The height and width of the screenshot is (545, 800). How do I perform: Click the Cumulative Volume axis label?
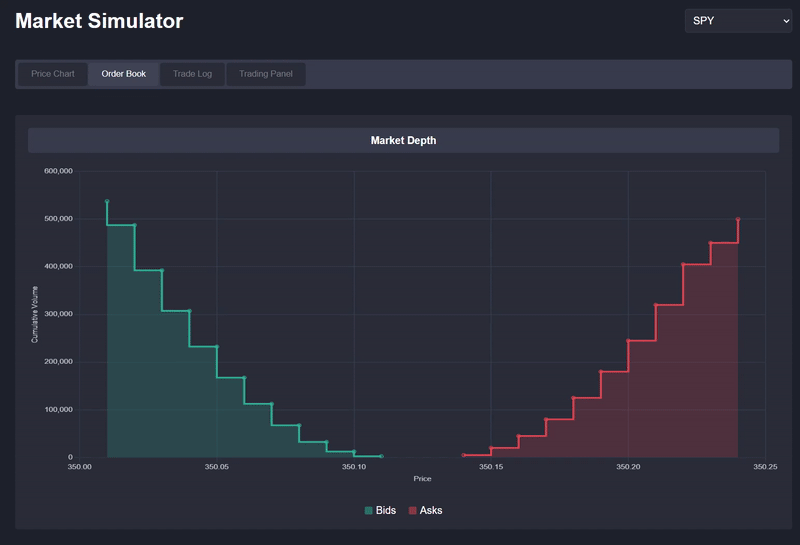pyautogui.click(x=35, y=314)
